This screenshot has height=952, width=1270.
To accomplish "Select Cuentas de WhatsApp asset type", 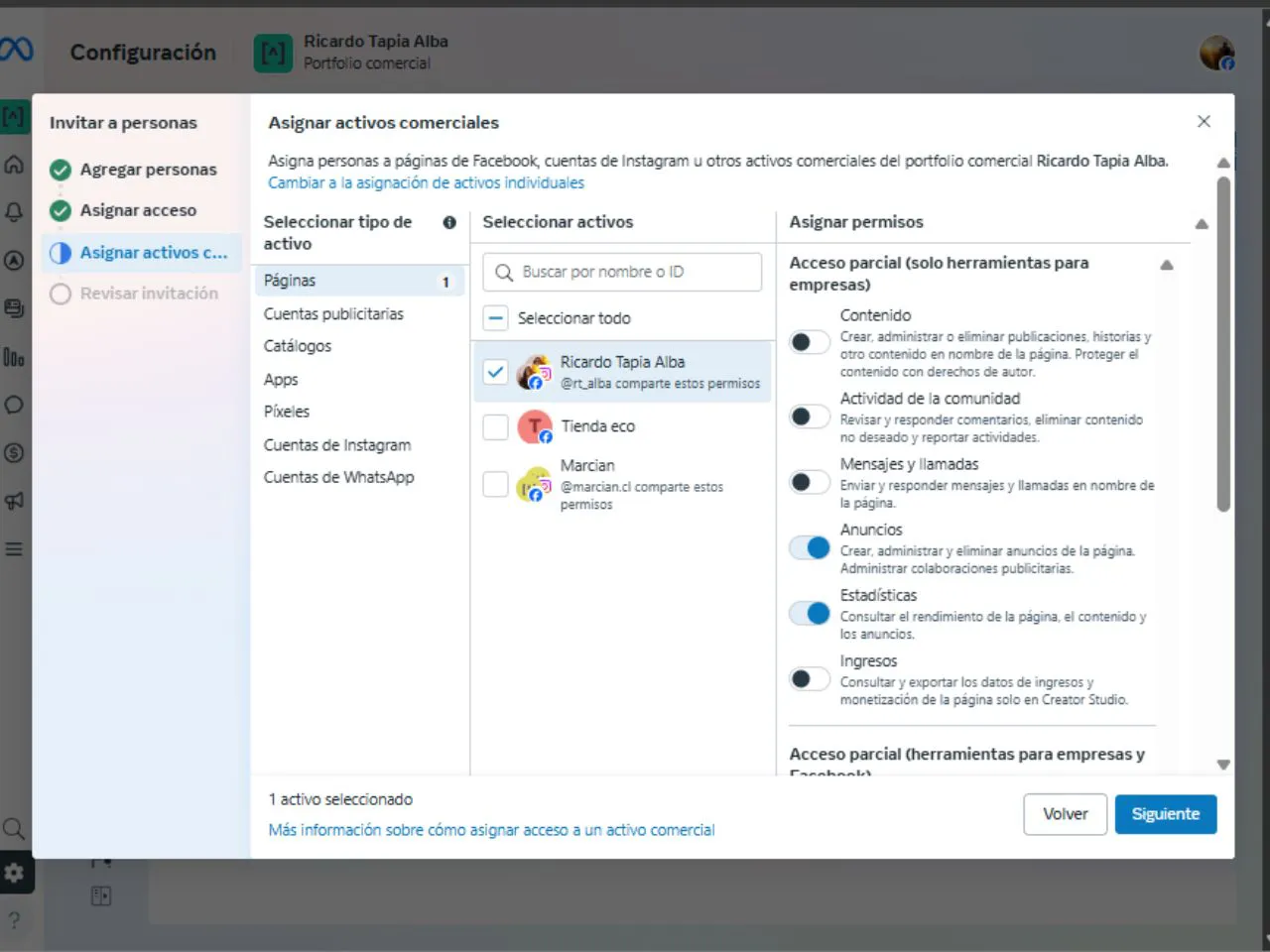I will [x=338, y=477].
